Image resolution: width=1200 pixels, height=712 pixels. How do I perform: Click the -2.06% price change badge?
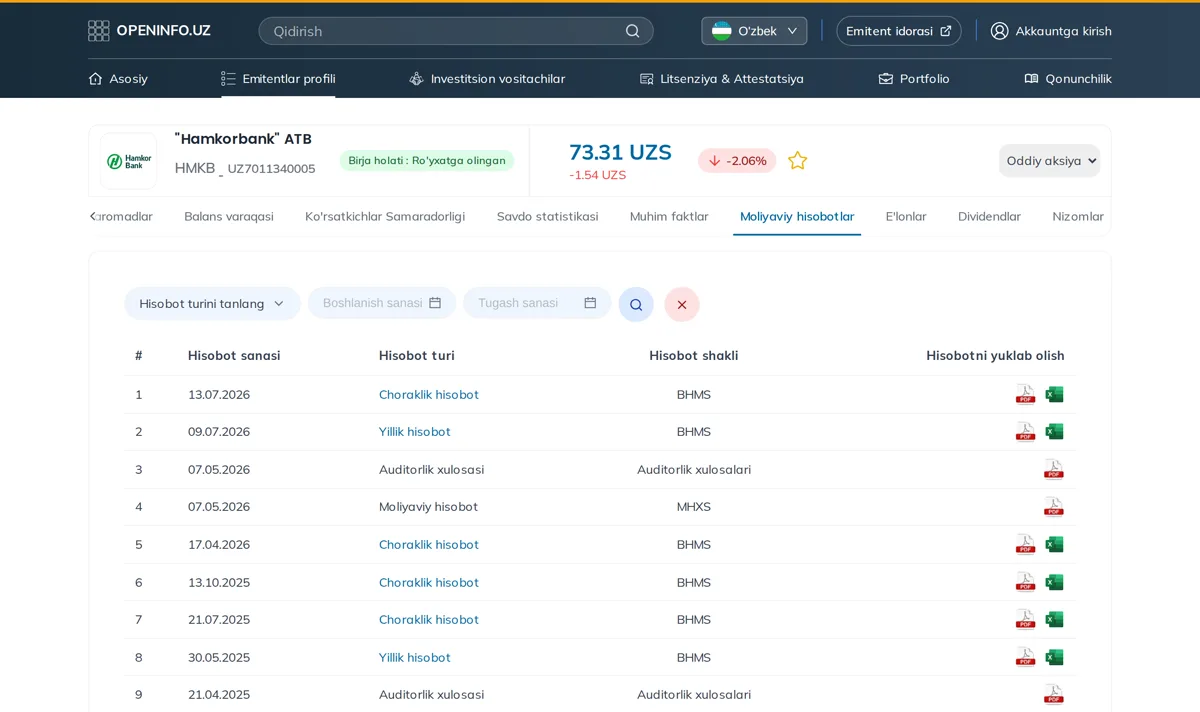[737, 160]
